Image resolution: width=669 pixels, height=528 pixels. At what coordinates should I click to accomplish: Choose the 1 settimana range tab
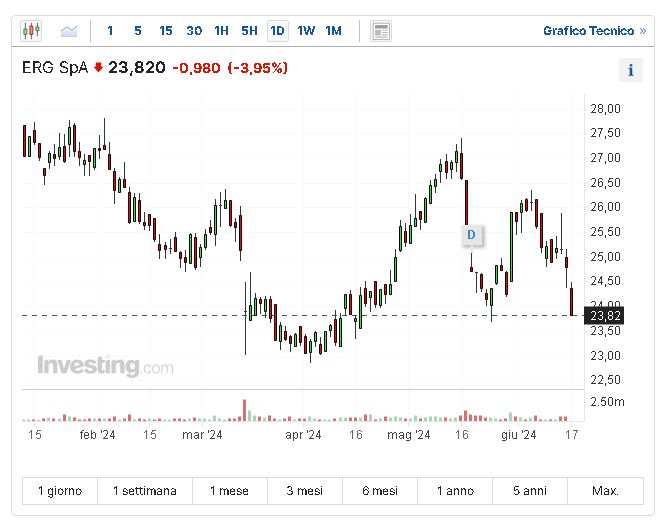(x=145, y=491)
